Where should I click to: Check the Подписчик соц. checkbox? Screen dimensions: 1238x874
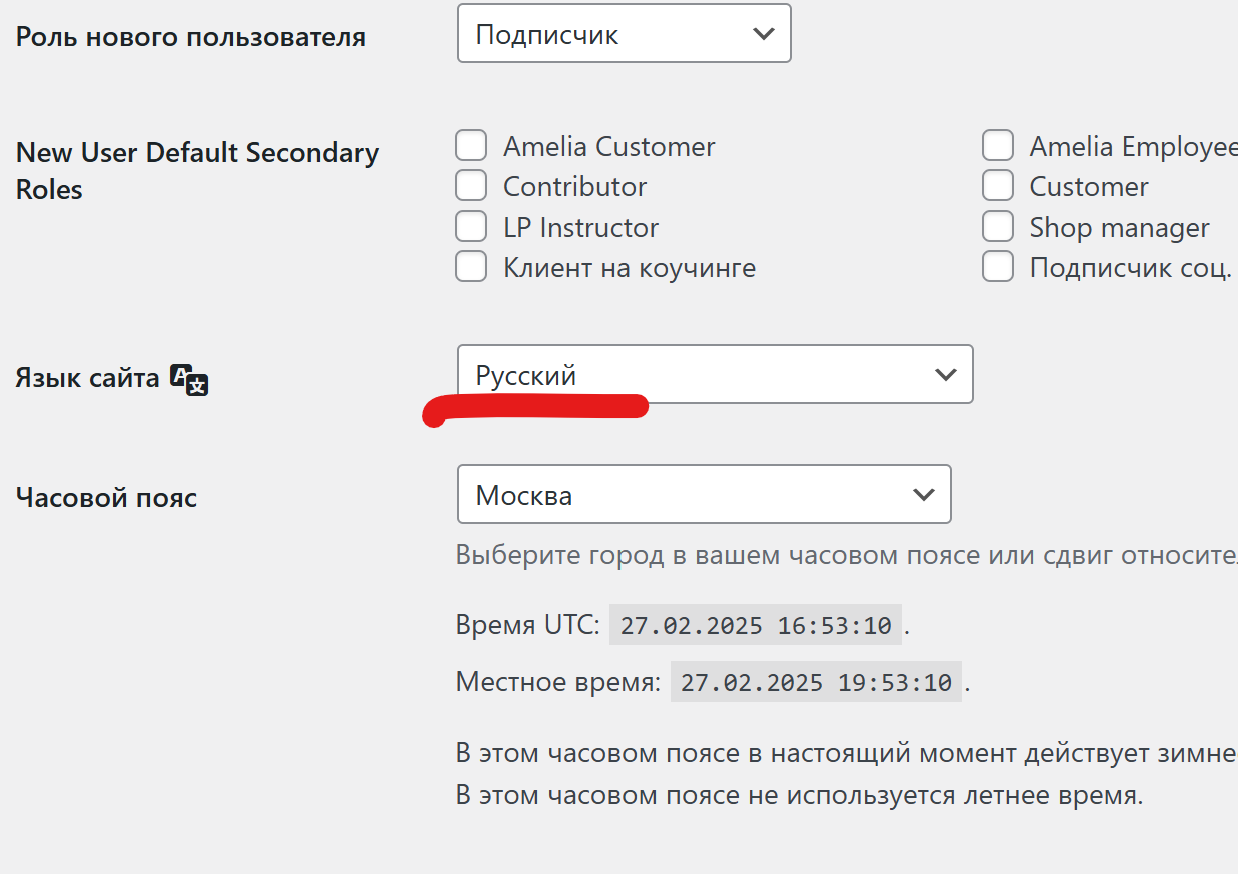click(998, 267)
